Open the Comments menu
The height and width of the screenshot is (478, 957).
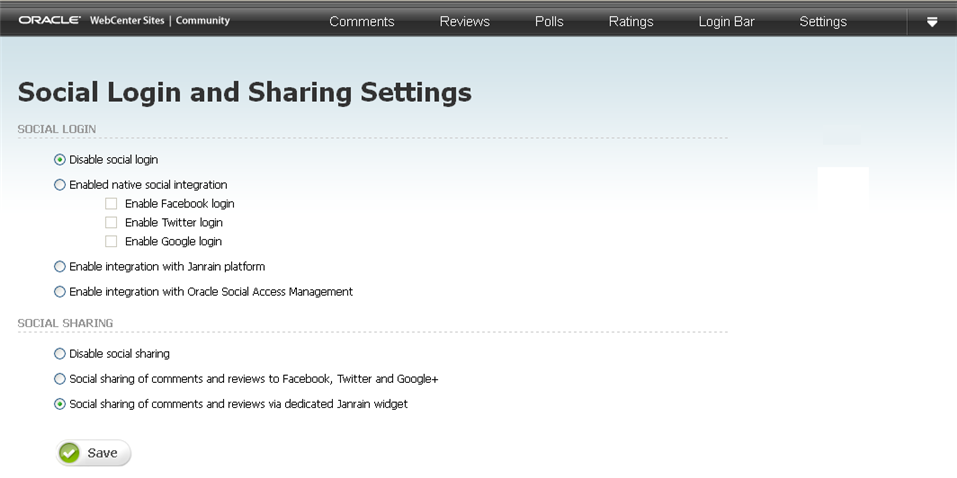click(361, 22)
